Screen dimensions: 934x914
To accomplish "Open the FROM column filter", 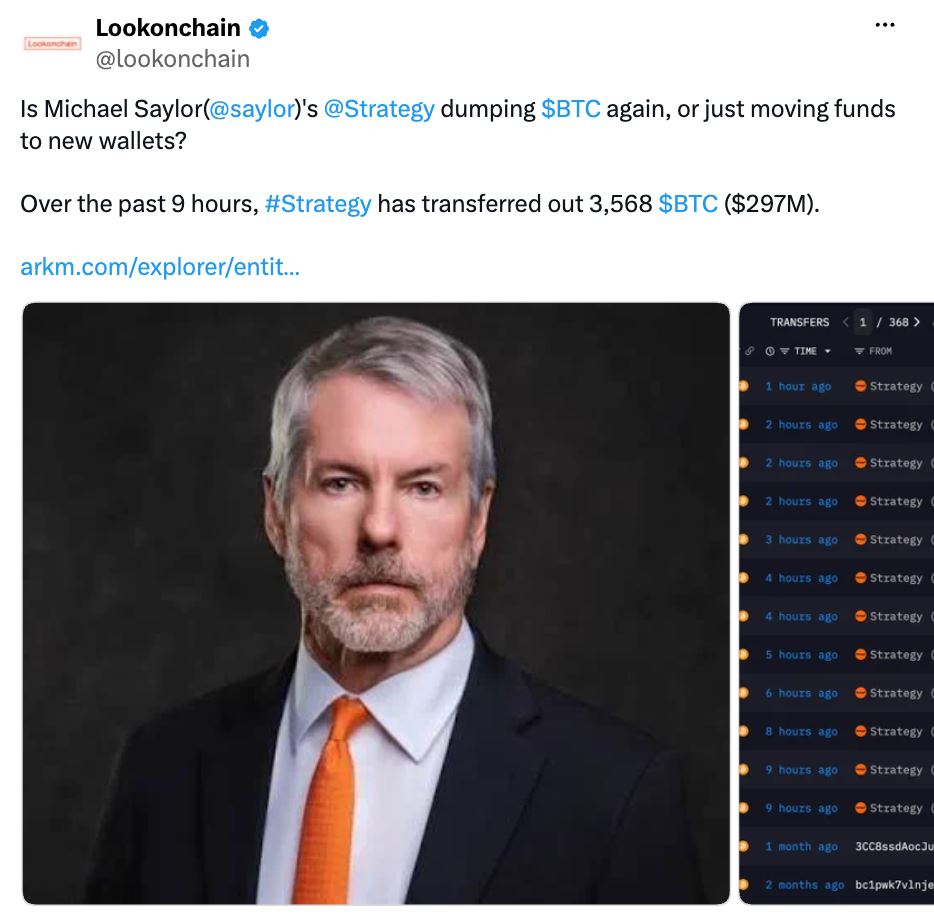I will coord(859,352).
